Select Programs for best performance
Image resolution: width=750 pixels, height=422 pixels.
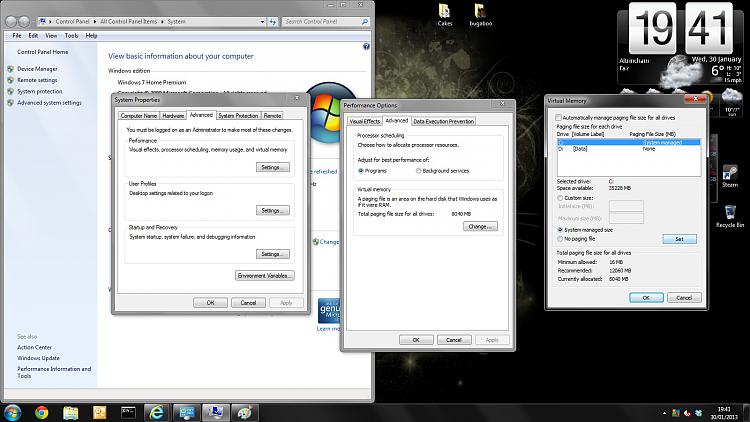(x=361, y=171)
